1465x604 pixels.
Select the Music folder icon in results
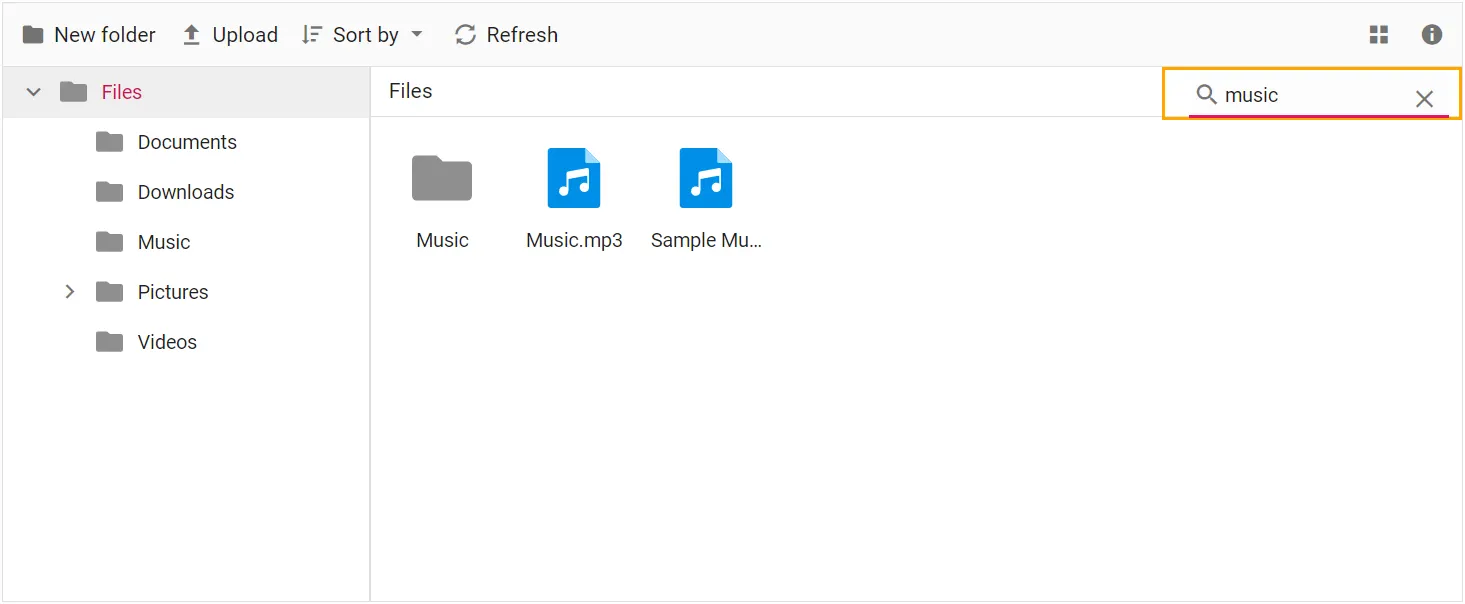point(442,178)
